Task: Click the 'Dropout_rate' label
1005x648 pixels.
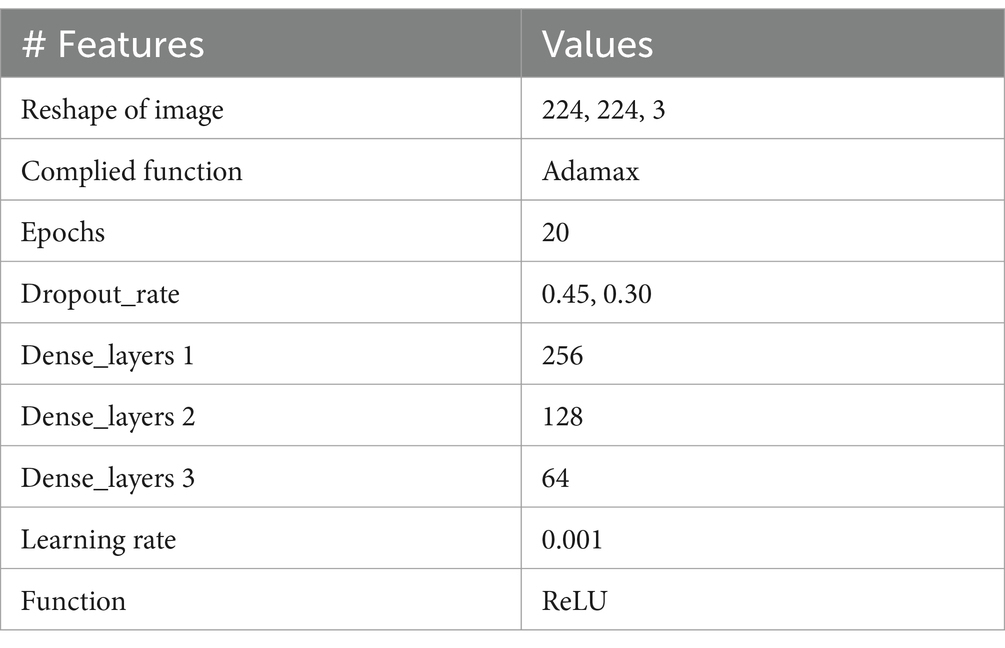Action: pyautogui.click(x=101, y=294)
